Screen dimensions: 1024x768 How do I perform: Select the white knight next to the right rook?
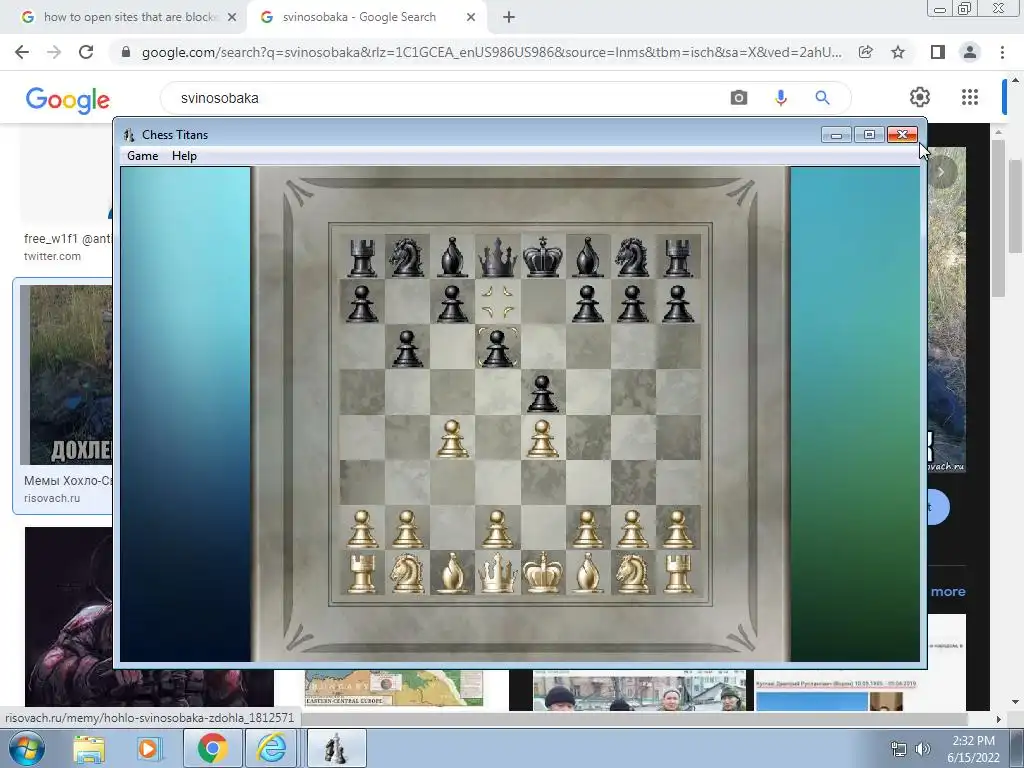(x=632, y=573)
